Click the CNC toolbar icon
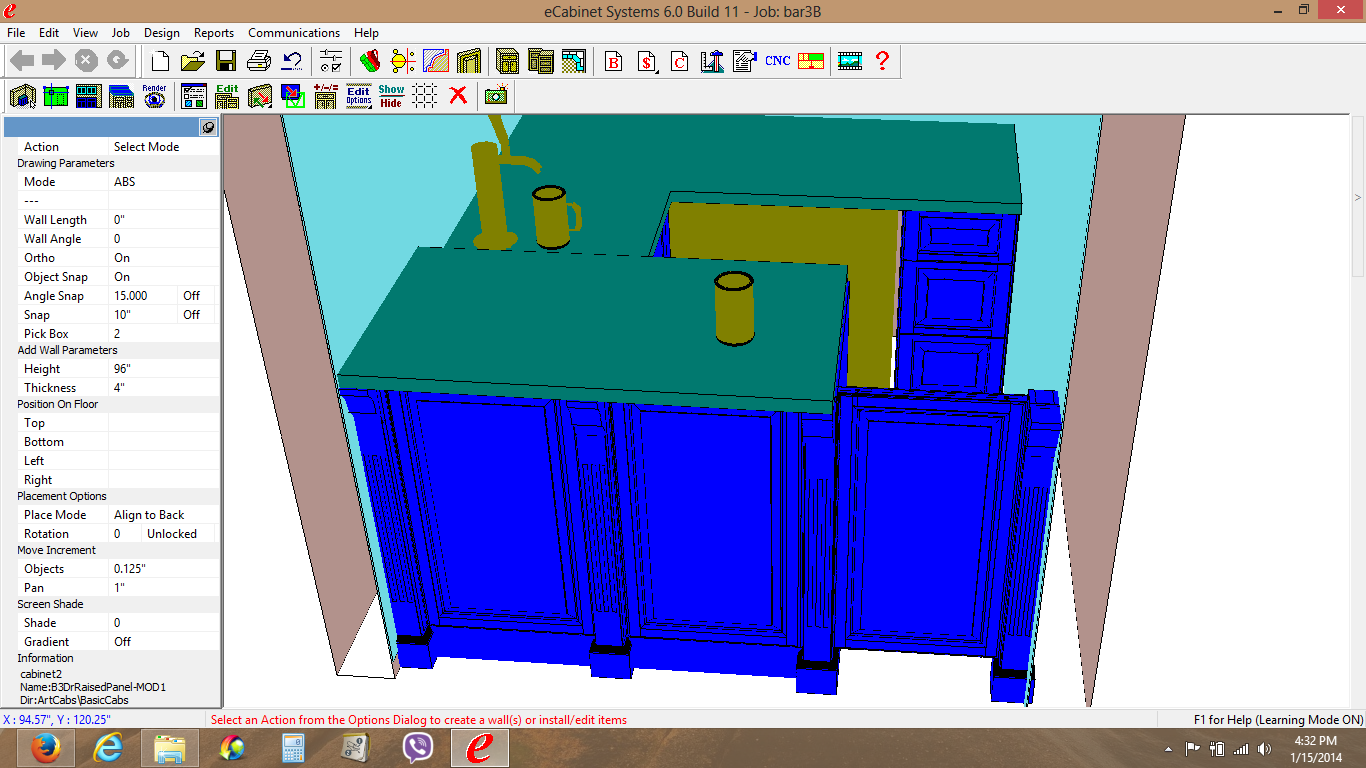Screen dimensions: 1366x768 coord(777,61)
